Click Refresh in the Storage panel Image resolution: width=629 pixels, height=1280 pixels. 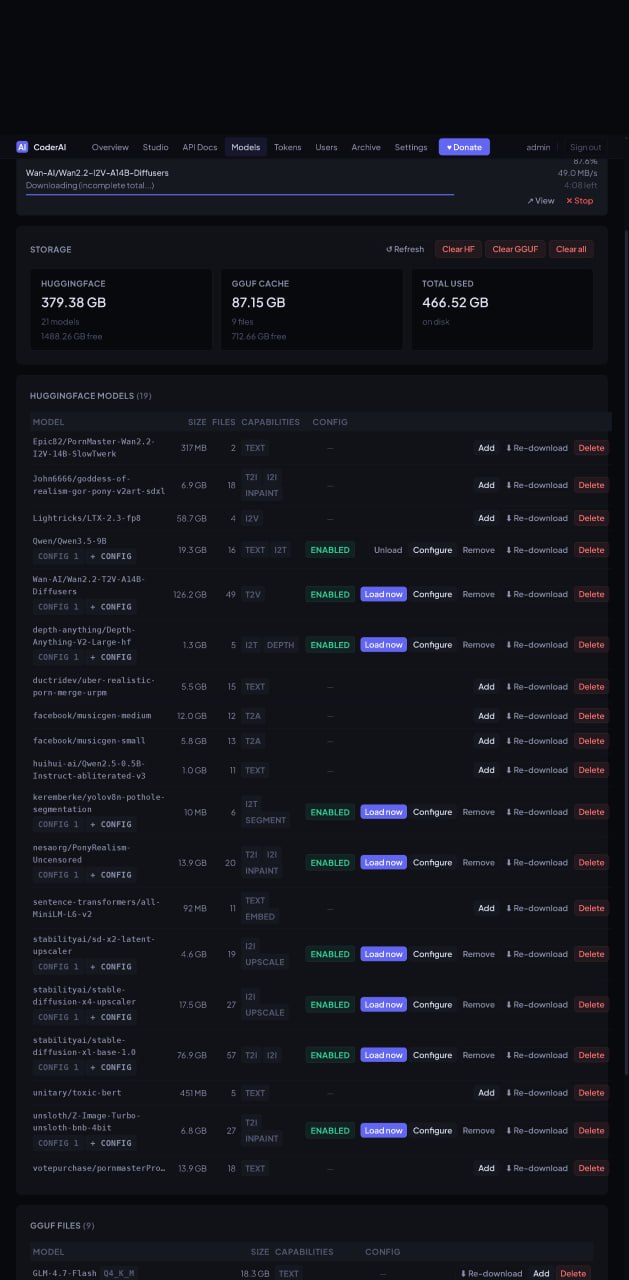(405, 249)
